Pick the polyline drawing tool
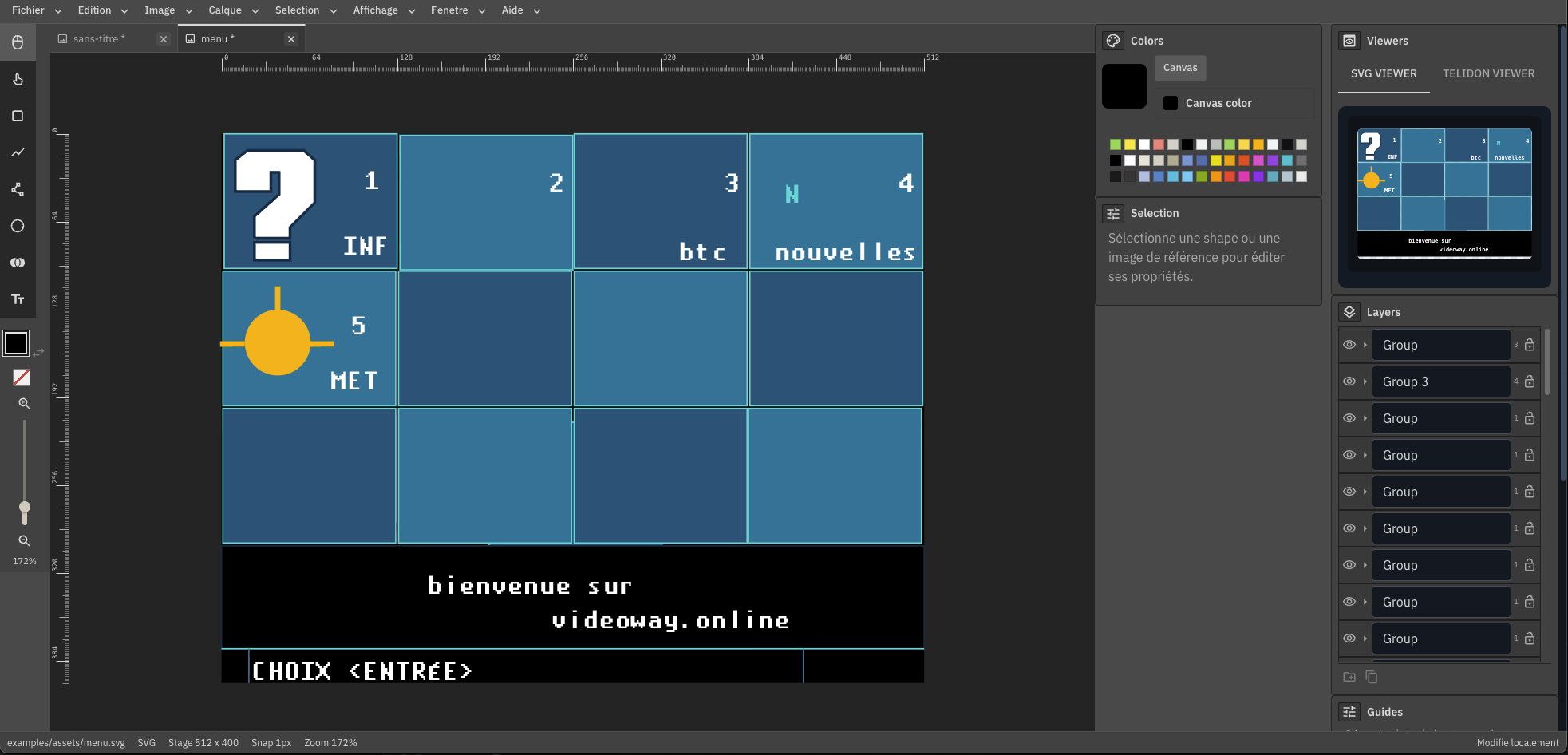 [18, 152]
